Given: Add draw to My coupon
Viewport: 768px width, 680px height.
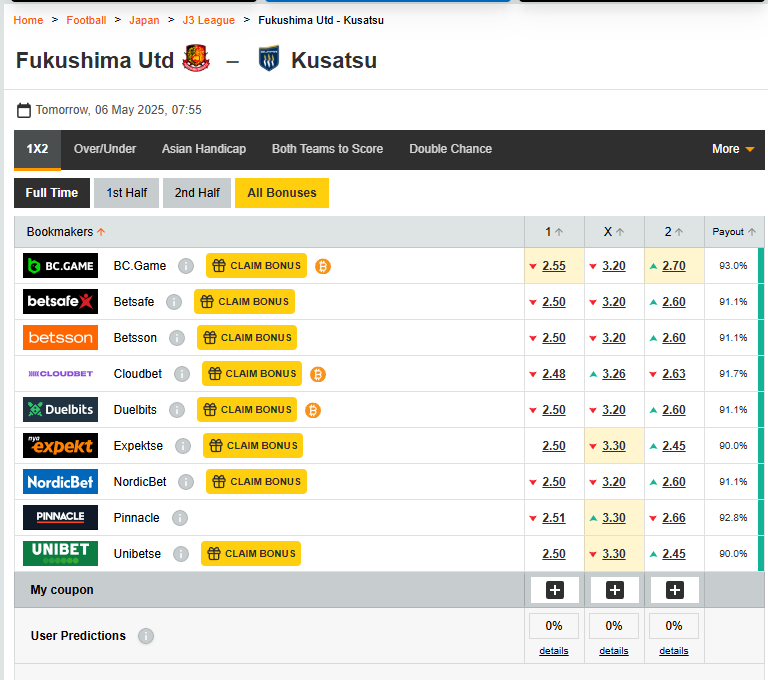Looking at the screenshot, I should (x=615, y=590).
